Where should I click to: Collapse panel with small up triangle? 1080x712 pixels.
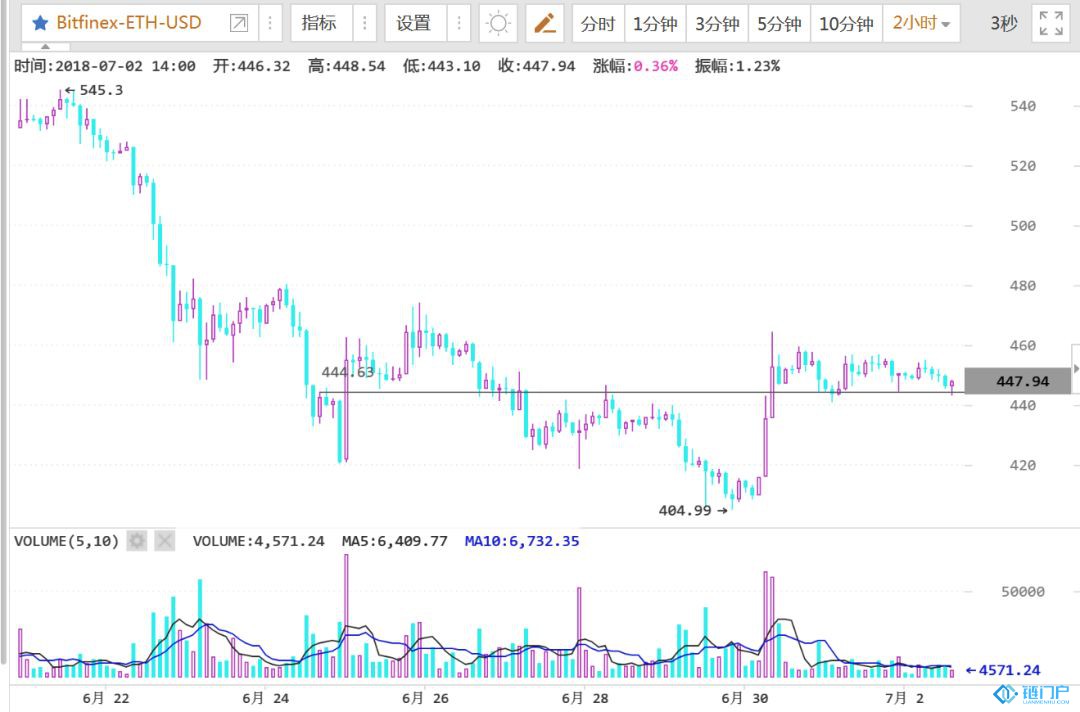pos(45,47)
